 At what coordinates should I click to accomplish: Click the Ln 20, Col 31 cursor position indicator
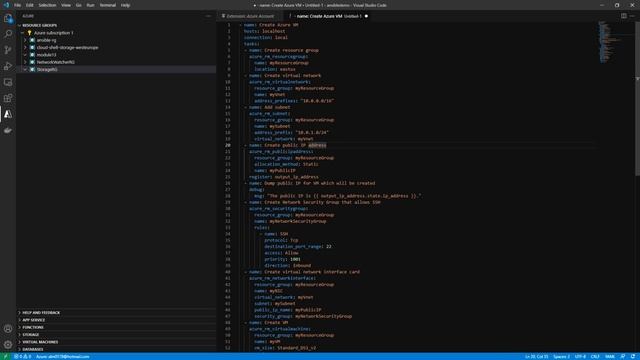tap(537, 356)
